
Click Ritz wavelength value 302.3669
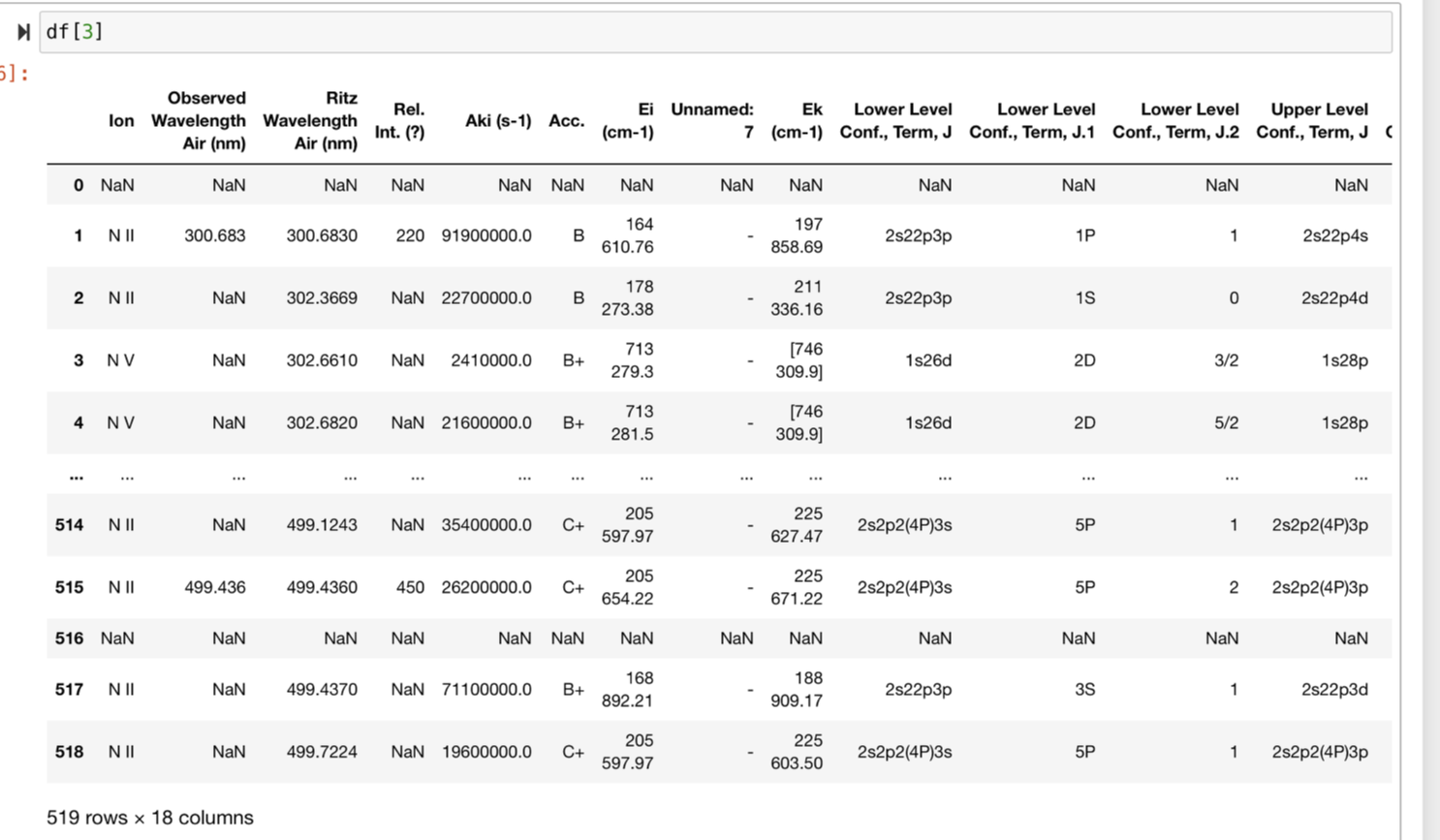(x=322, y=298)
